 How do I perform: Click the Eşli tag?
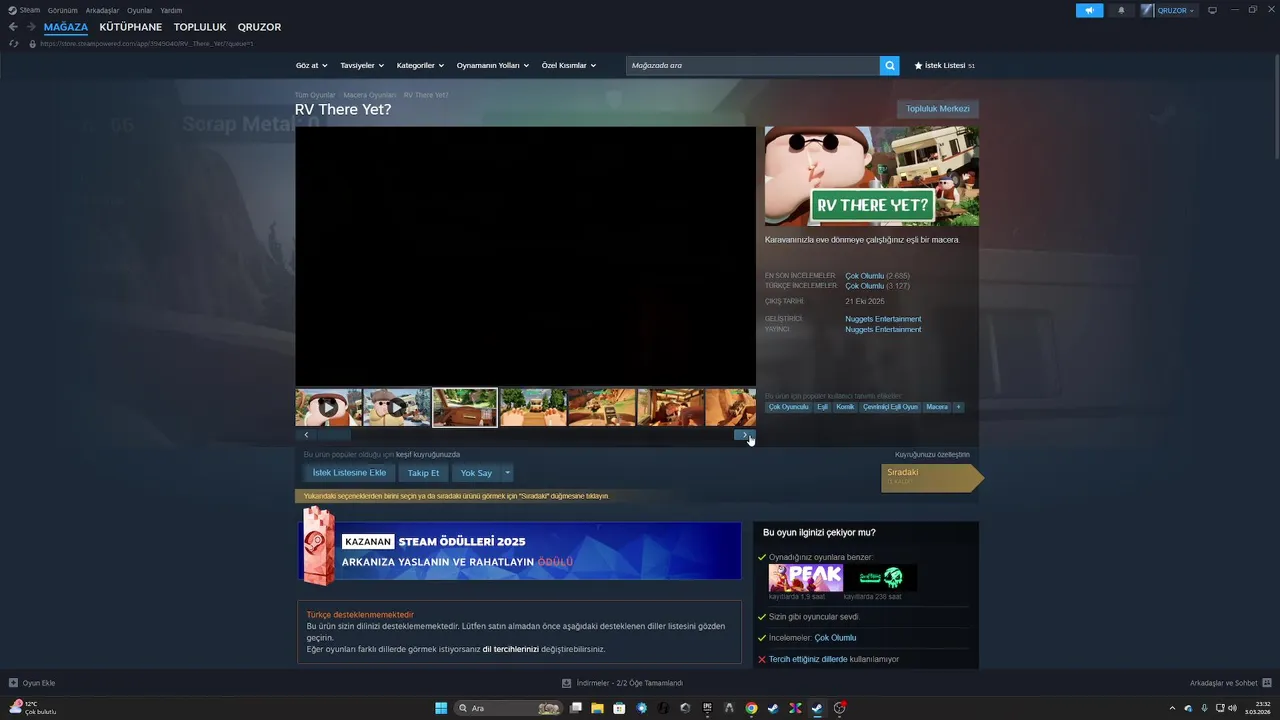822,407
